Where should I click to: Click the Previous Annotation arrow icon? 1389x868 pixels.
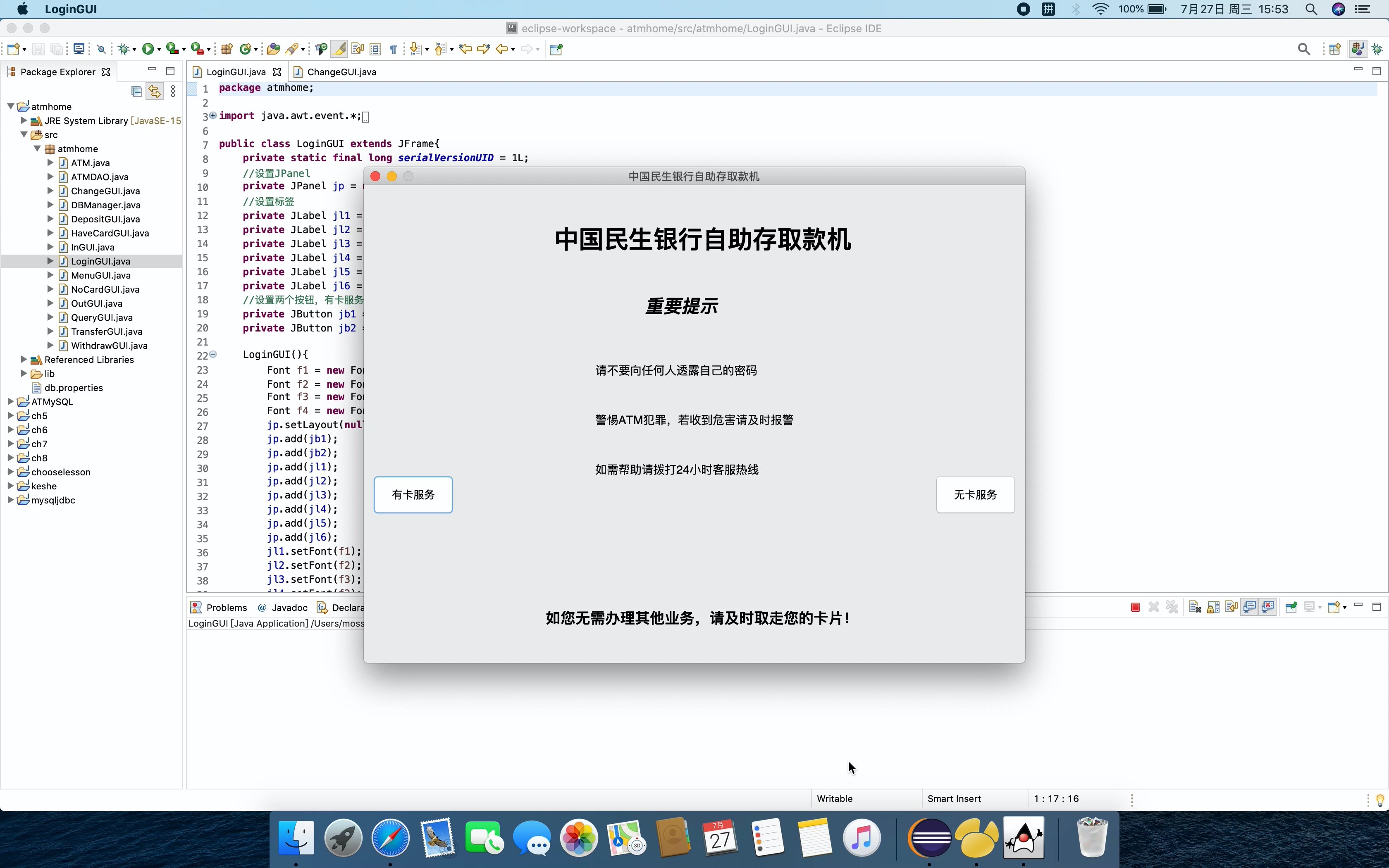[x=440, y=49]
